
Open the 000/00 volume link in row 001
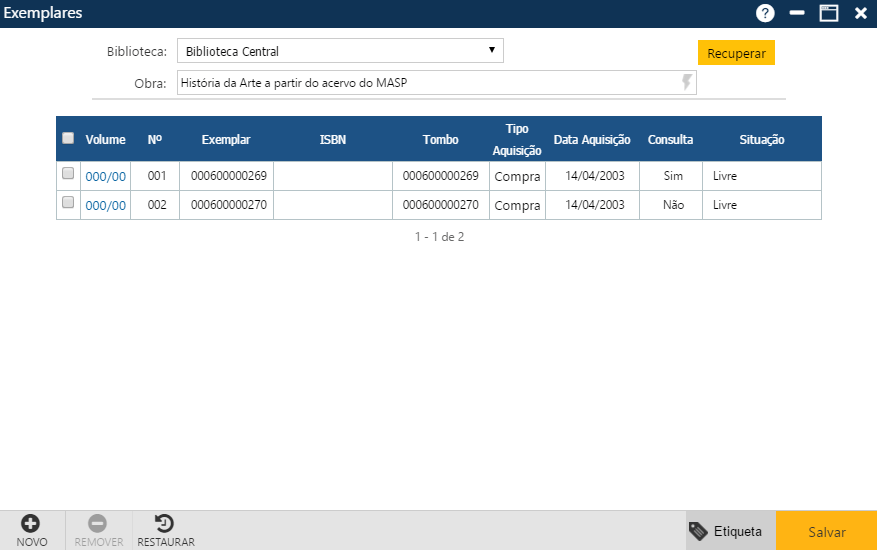tap(105, 176)
